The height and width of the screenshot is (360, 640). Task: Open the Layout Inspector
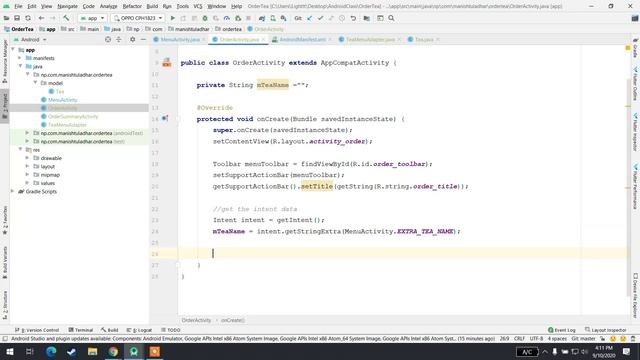(605, 330)
